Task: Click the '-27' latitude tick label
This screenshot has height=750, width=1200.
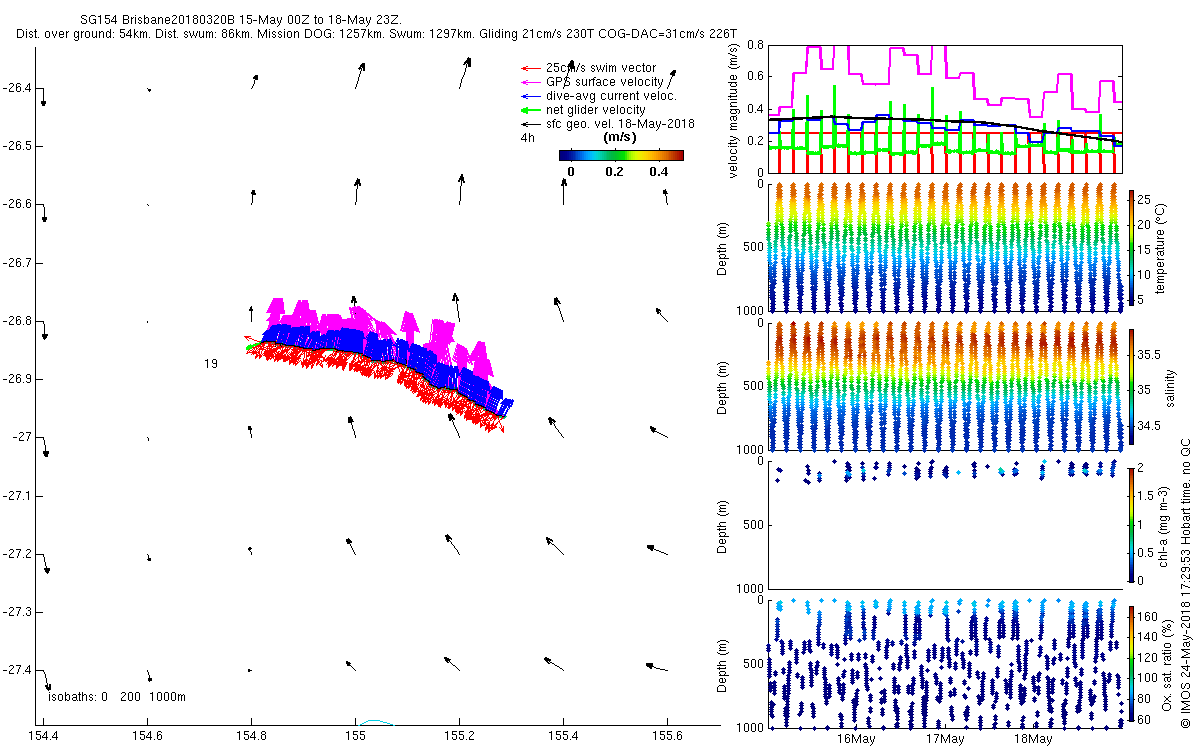Action: click(23, 437)
